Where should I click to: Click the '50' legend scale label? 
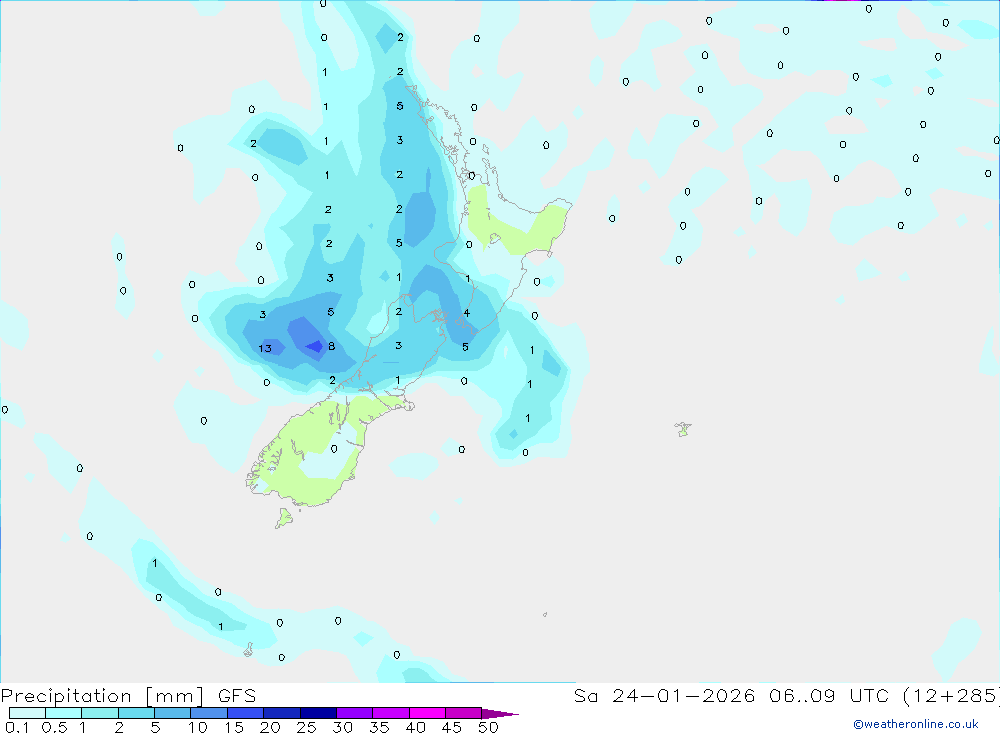[488, 727]
